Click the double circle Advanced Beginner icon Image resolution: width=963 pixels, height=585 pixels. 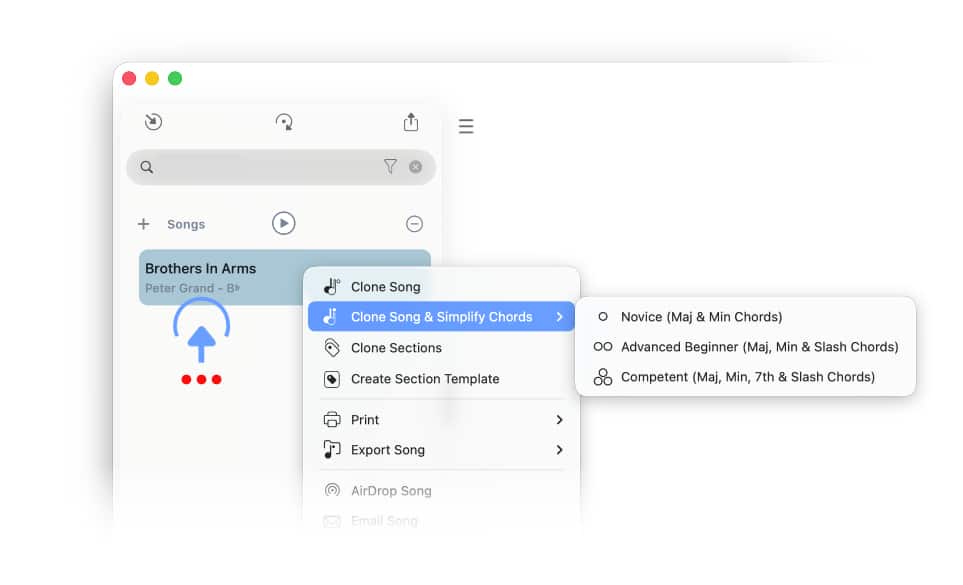(603, 347)
